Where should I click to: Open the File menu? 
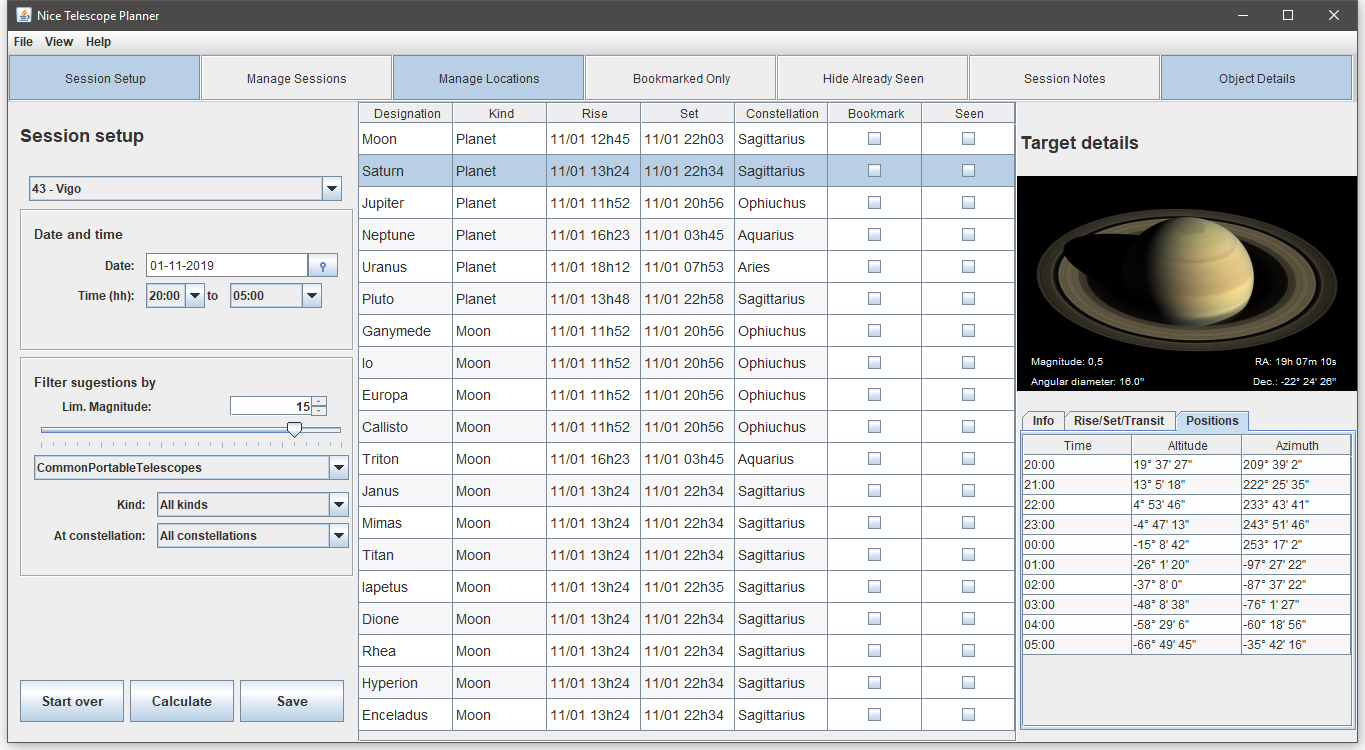coord(22,42)
